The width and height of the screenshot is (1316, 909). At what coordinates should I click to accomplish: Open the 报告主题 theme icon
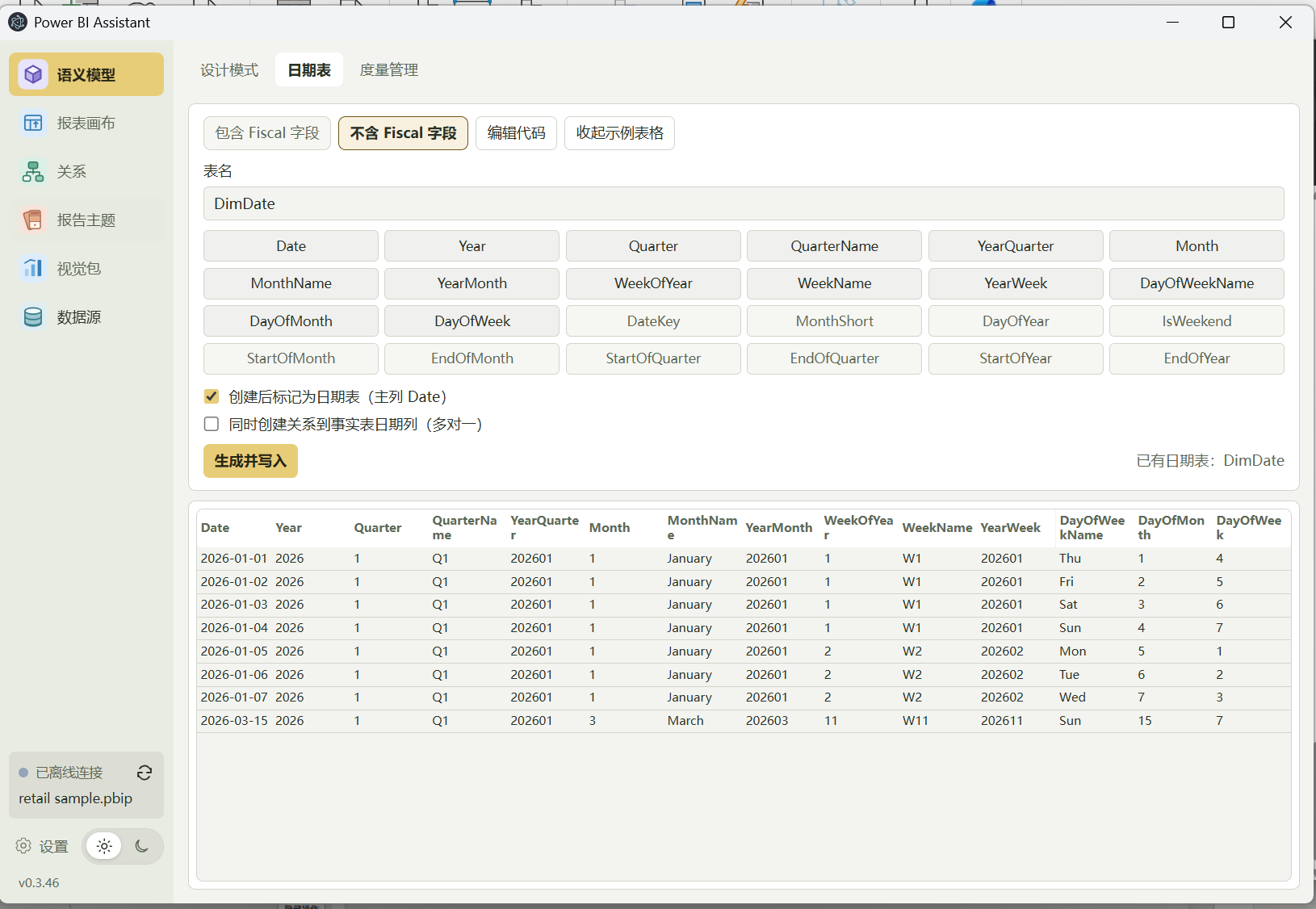pos(33,220)
